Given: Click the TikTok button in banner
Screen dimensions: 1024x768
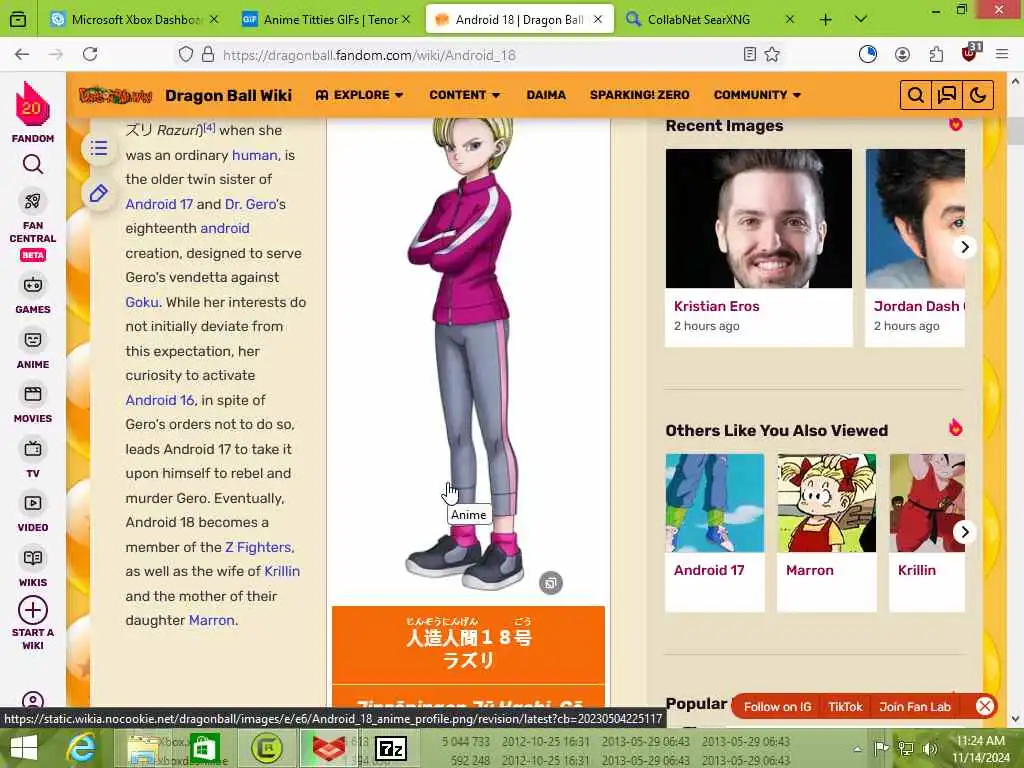Looking at the screenshot, I should [x=845, y=706].
